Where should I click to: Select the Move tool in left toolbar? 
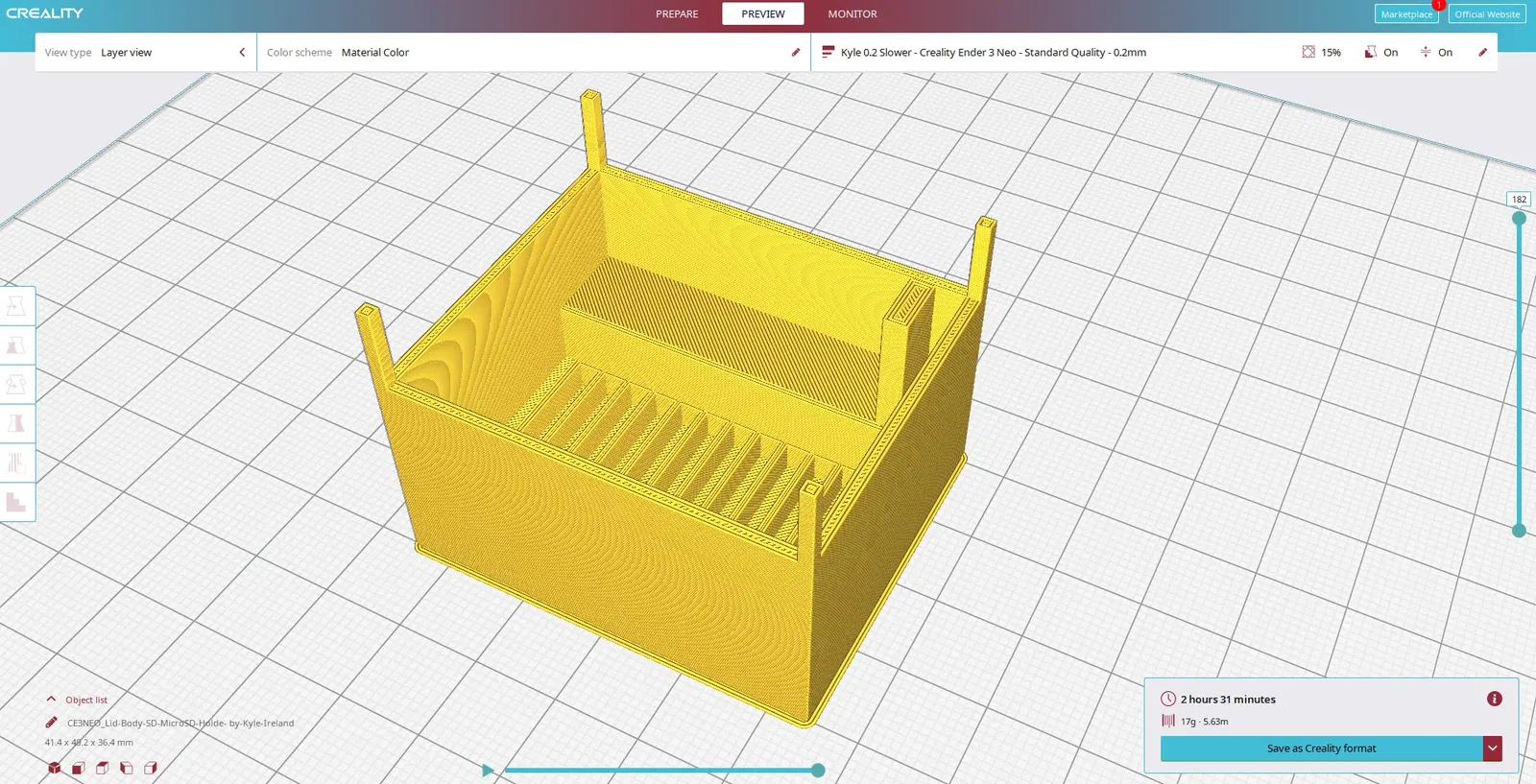click(16, 306)
